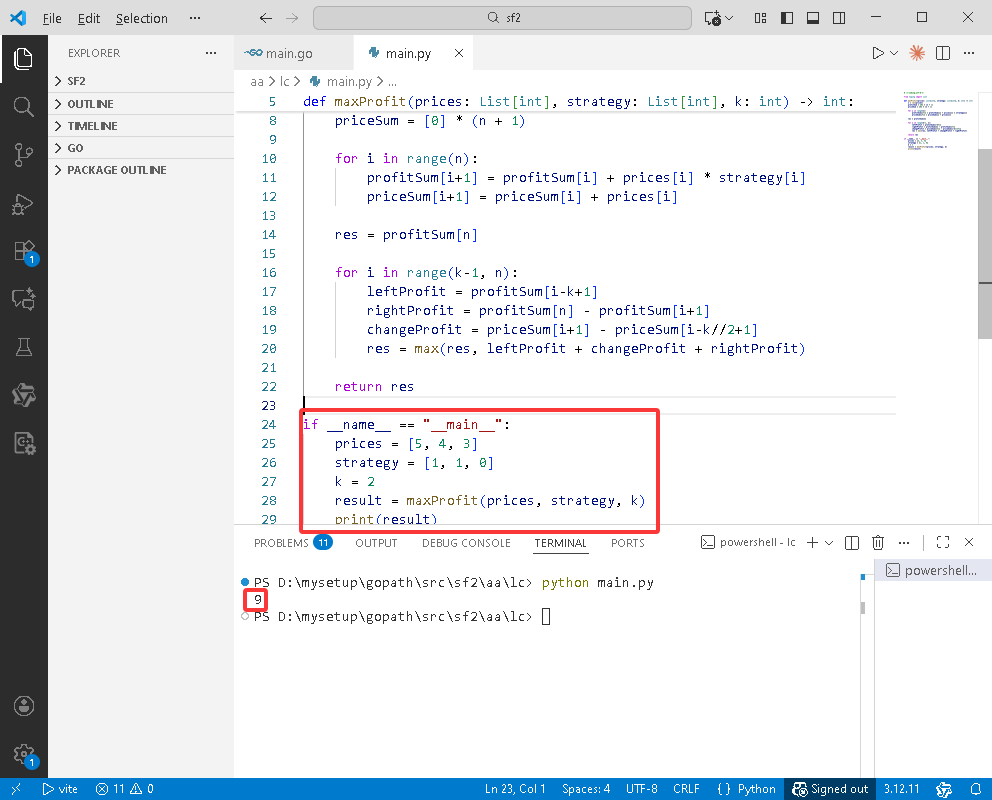Image resolution: width=992 pixels, height=800 pixels.
Task: Open the Accounts icon in activity bar
Action: pos(23,705)
